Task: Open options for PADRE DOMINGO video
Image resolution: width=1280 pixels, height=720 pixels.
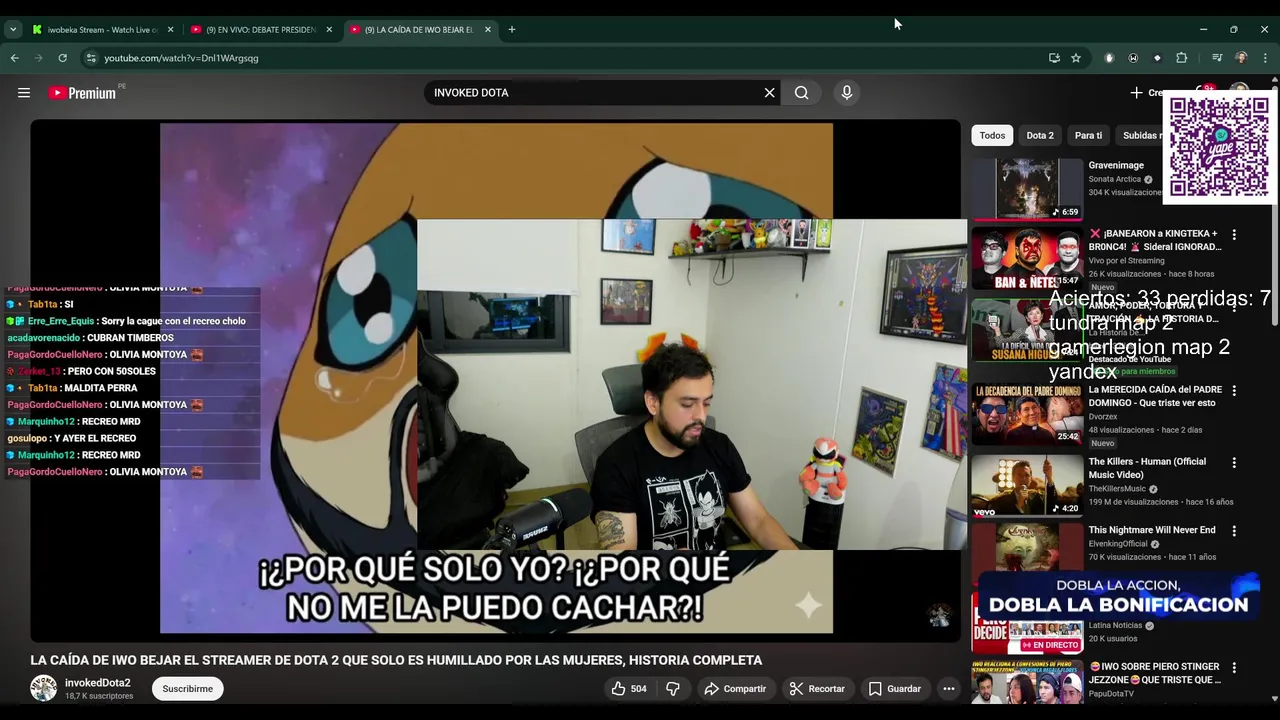Action: point(1234,391)
